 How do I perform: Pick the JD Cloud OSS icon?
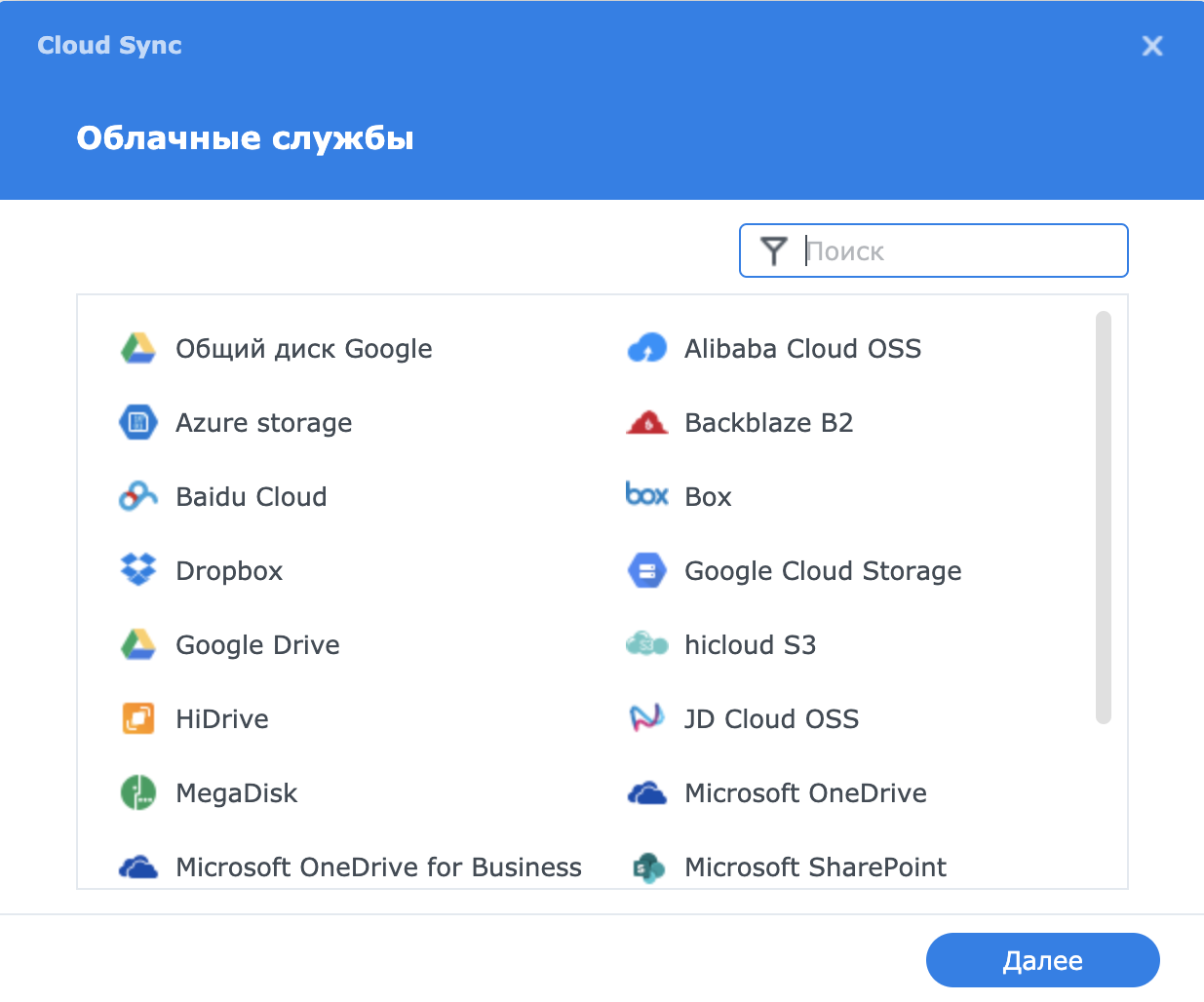pos(646,718)
